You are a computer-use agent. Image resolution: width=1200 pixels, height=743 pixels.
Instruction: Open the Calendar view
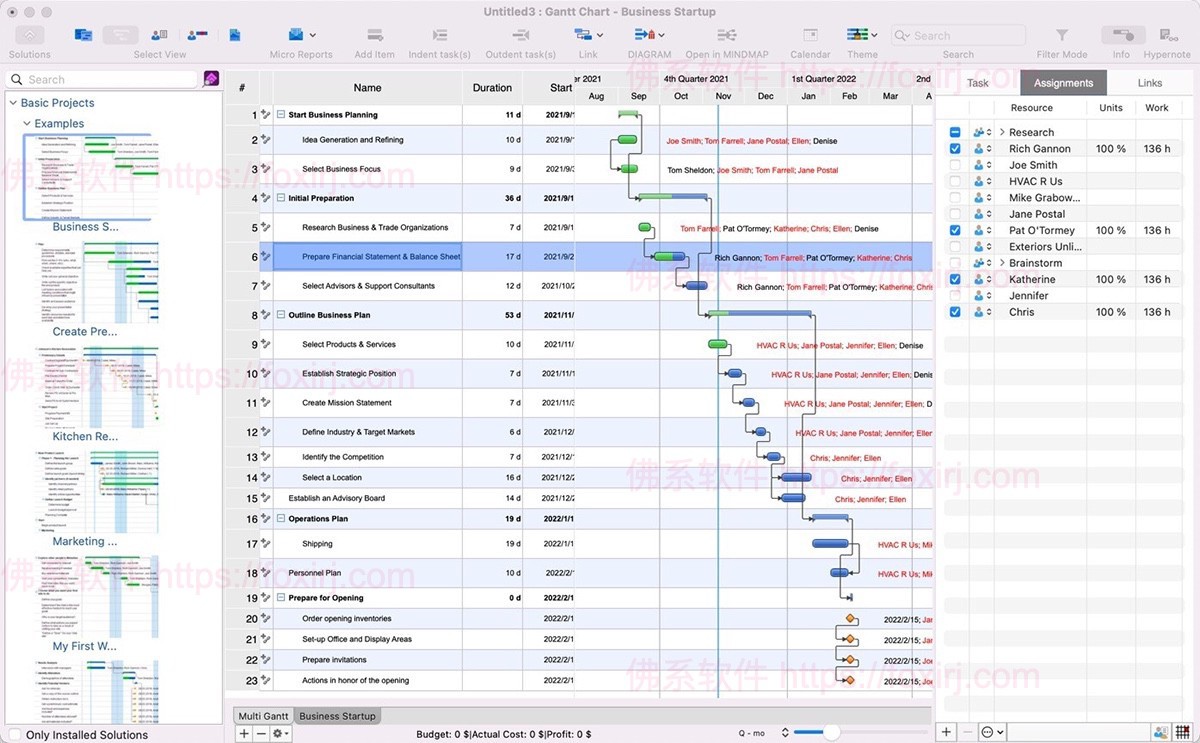click(x=810, y=33)
